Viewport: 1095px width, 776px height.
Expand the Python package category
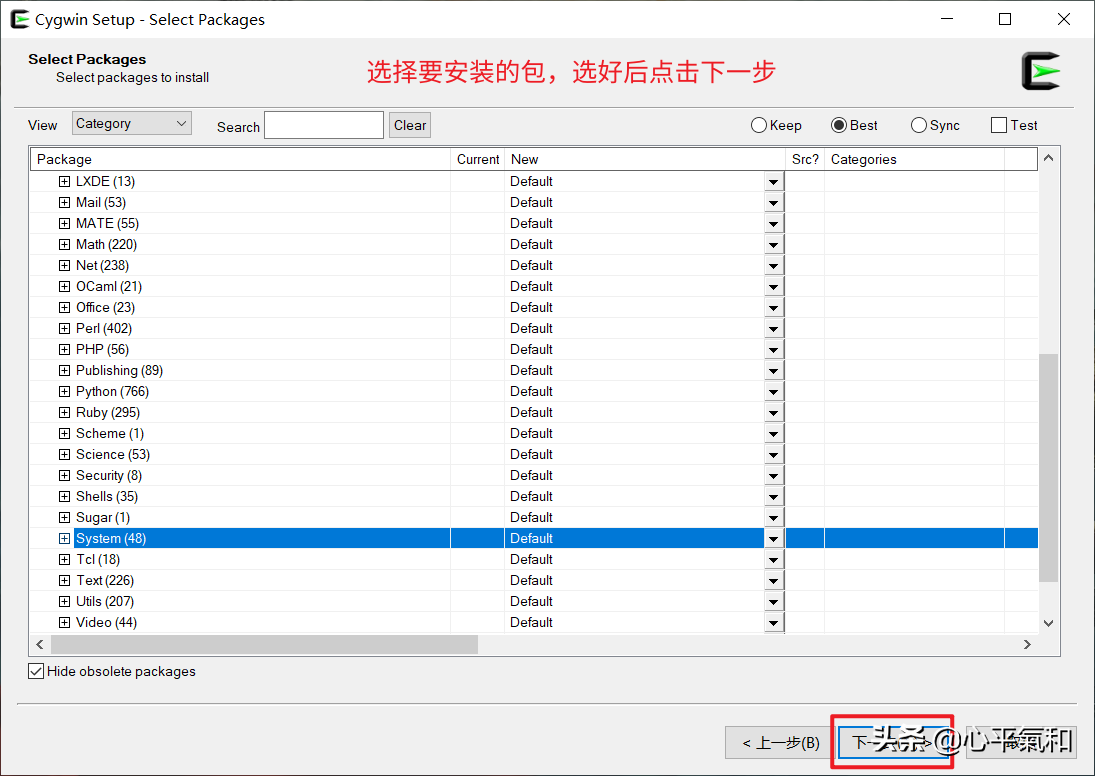coord(64,391)
